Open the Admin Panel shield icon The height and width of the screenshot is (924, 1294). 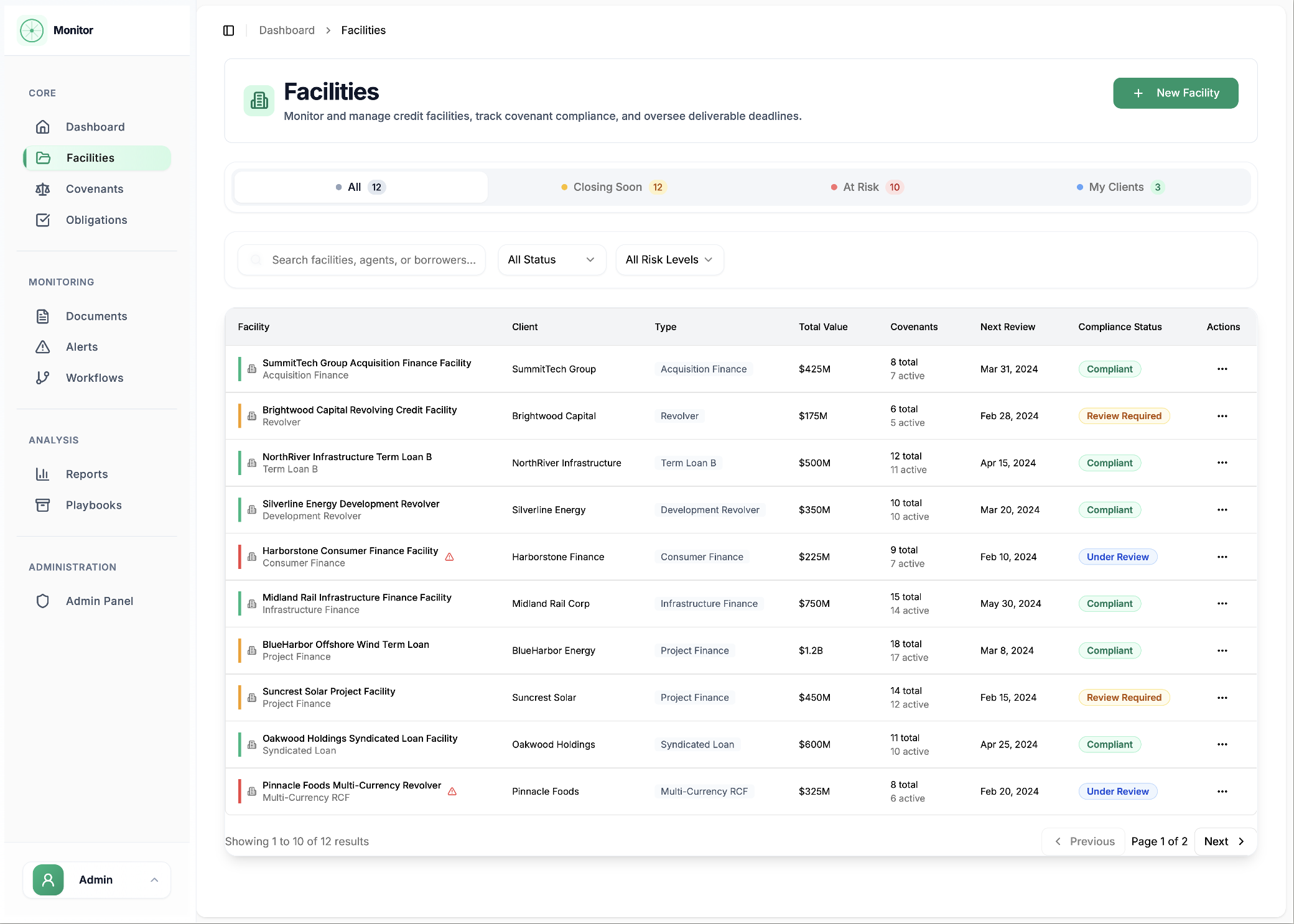pyautogui.click(x=43, y=601)
